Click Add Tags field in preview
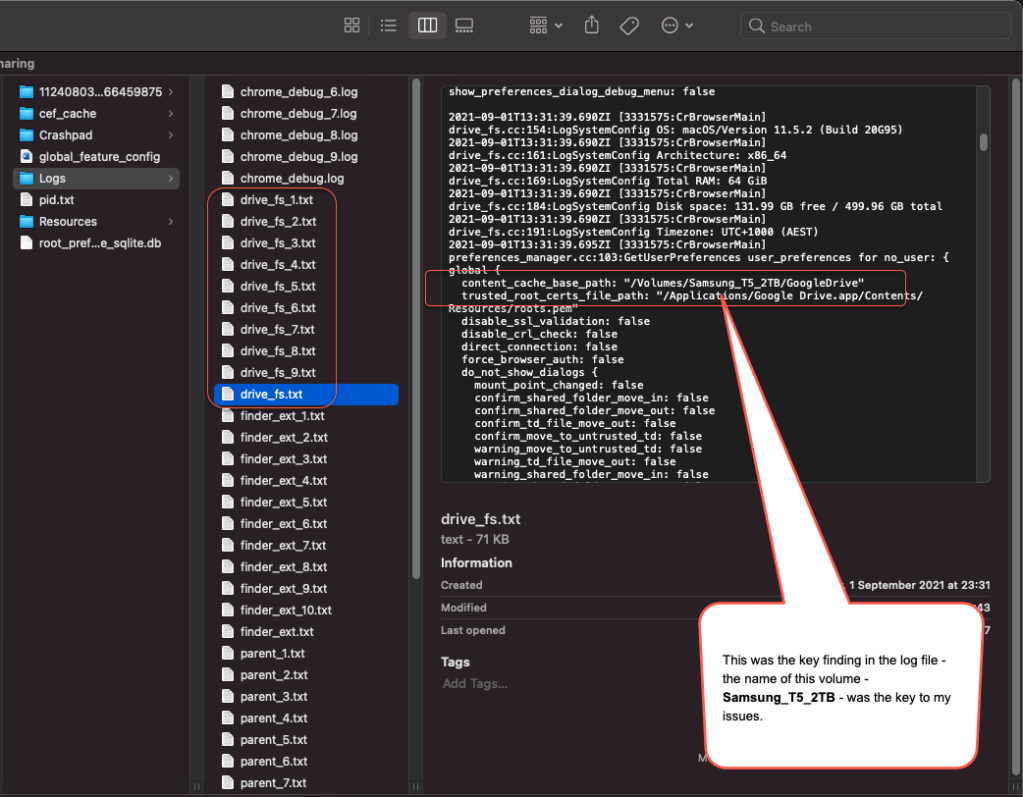Viewport: 1023px width, 797px height. (475, 683)
